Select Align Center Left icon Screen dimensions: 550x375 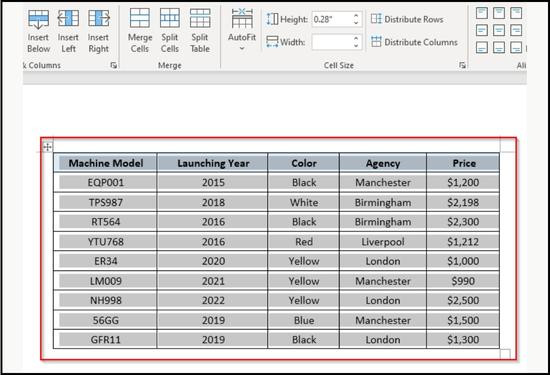coord(482,30)
